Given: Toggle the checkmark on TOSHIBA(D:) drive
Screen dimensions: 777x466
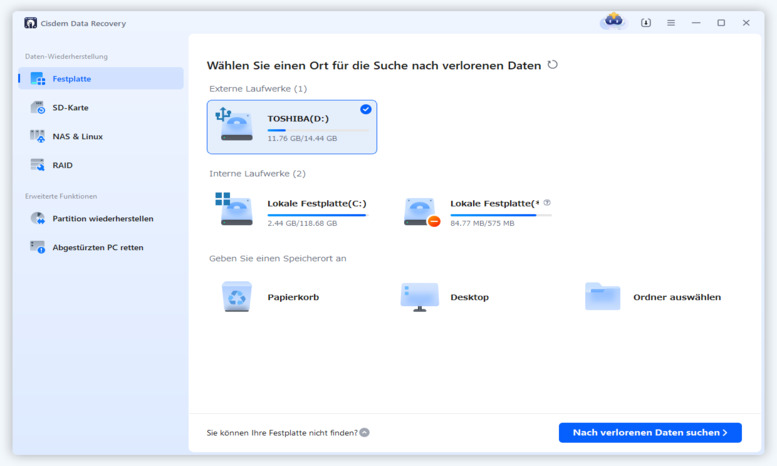Looking at the screenshot, I should [366, 109].
